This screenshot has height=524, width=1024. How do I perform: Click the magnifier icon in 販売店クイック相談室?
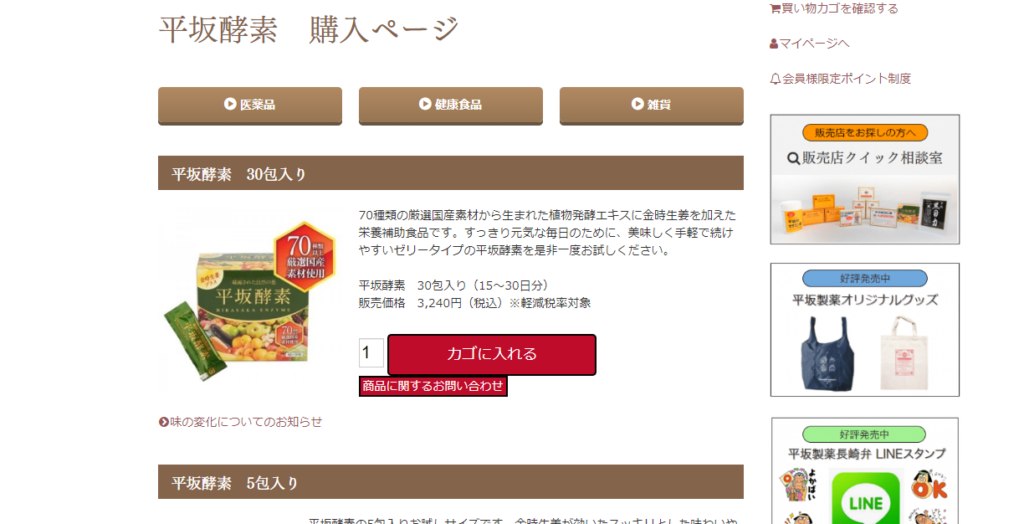coord(793,158)
